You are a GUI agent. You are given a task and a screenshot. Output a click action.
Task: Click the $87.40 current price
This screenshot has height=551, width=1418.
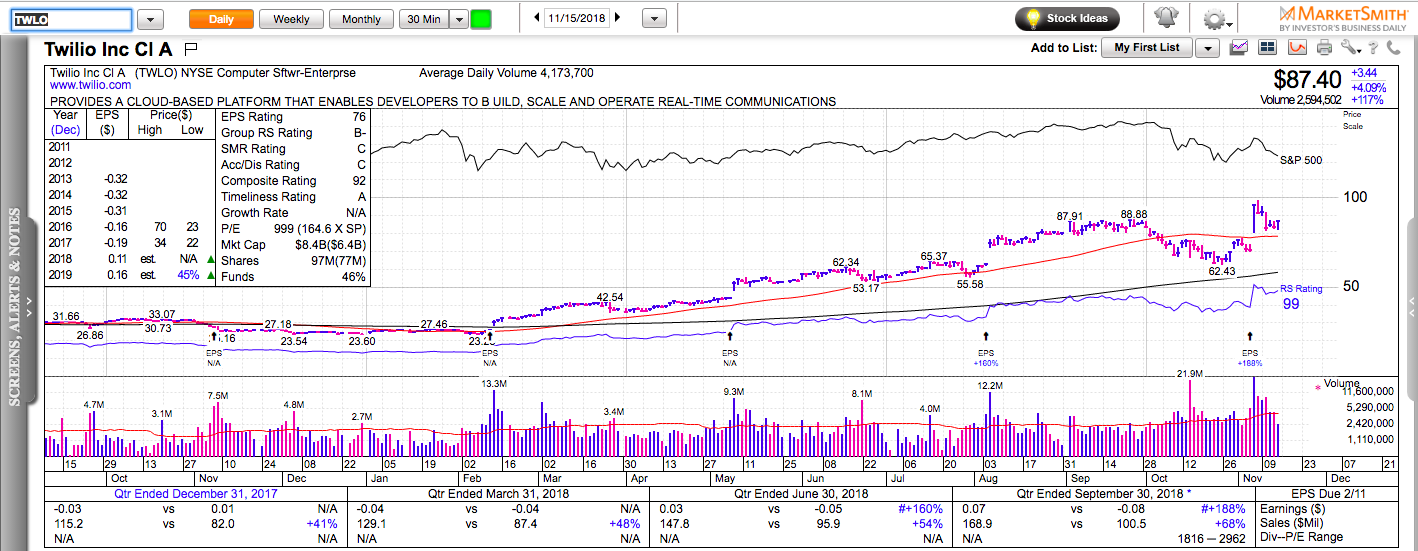(x=1307, y=79)
